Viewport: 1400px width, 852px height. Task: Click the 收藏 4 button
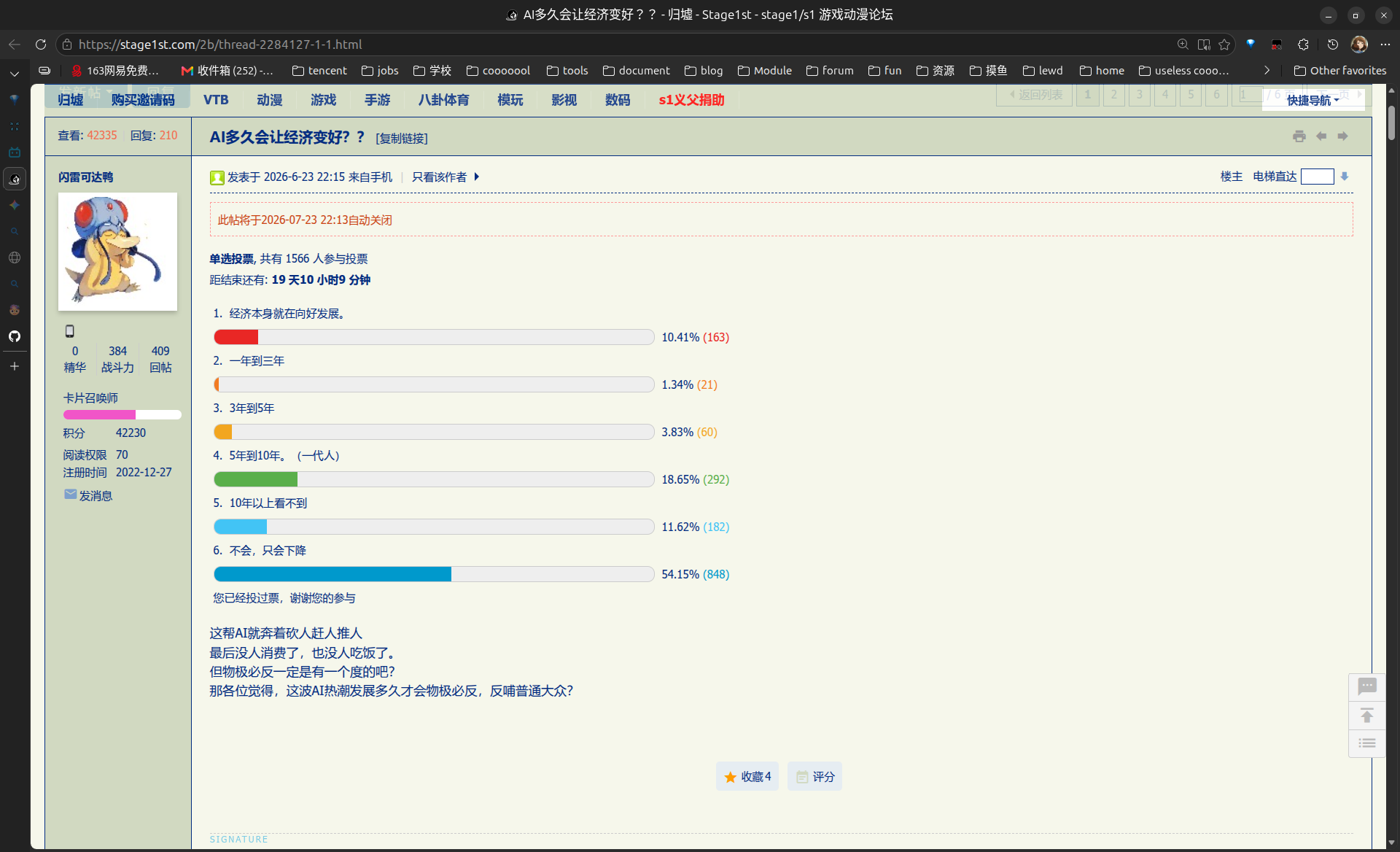tap(747, 776)
